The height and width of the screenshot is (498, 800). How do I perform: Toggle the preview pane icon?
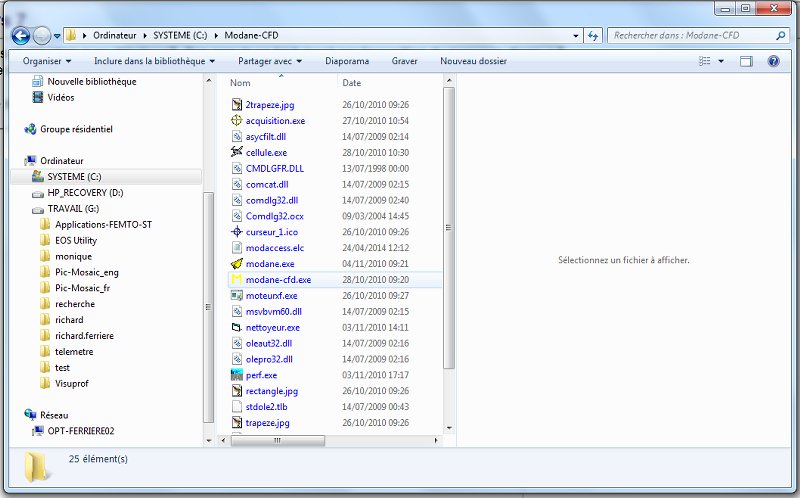[x=746, y=62]
